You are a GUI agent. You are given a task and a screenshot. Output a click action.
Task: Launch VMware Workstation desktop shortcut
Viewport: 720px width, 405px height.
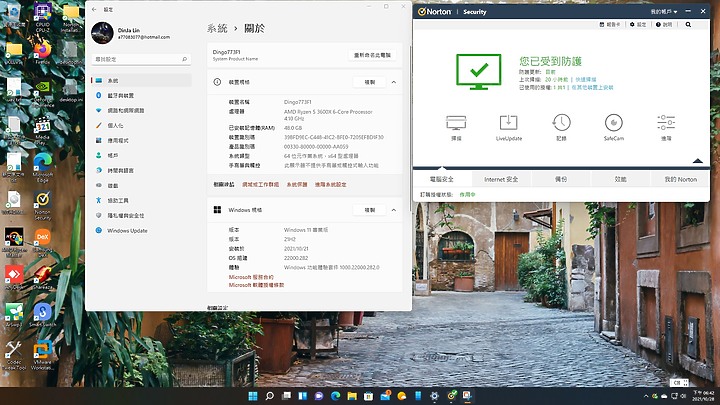[43, 355]
